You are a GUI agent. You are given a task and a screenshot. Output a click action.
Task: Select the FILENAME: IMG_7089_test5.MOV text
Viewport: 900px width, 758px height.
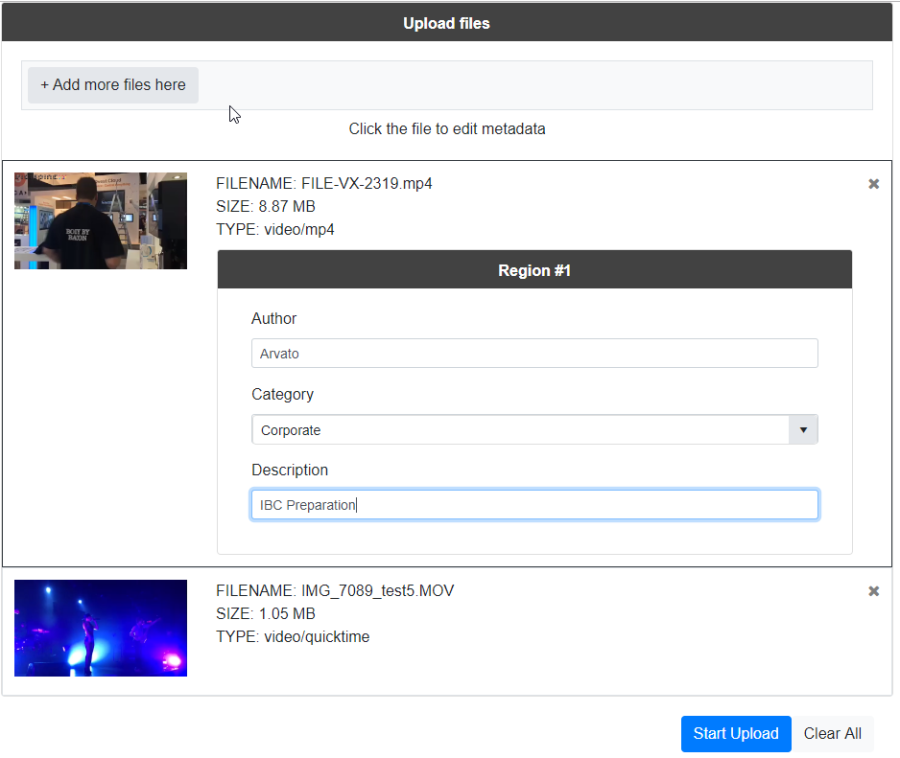(335, 591)
